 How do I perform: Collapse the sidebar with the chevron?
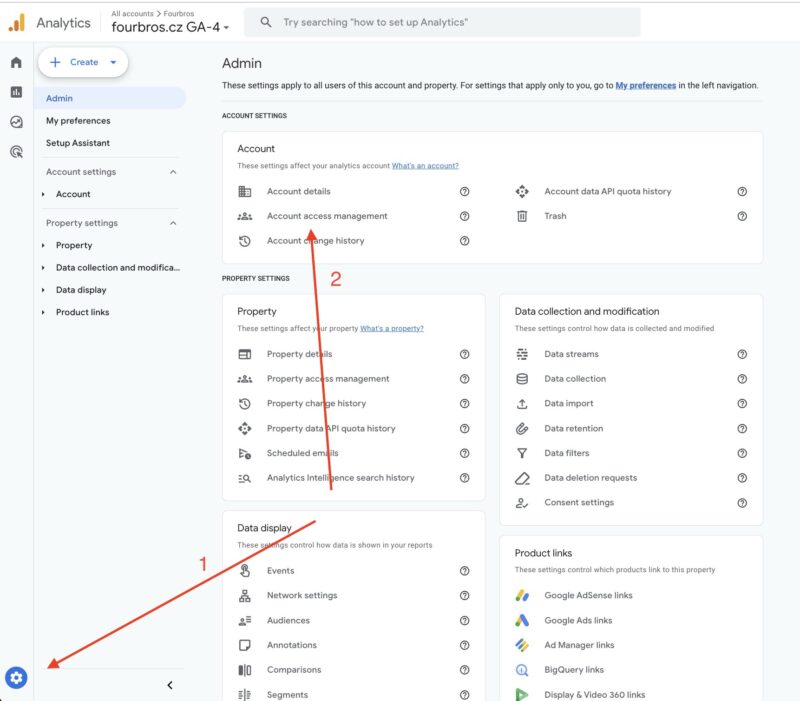170,685
